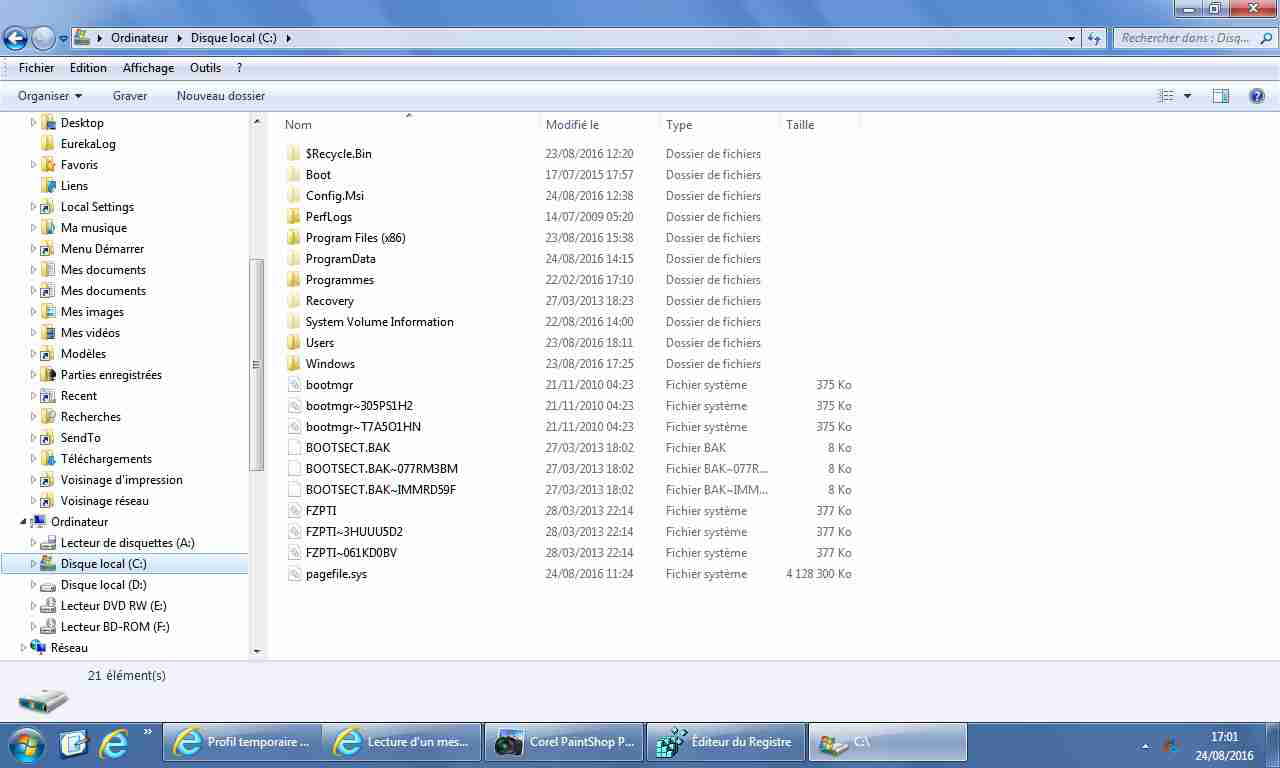Click the Graver toolbar button
Image resolution: width=1280 pixels, height=768 pixels.
click(x=130, y=96)
